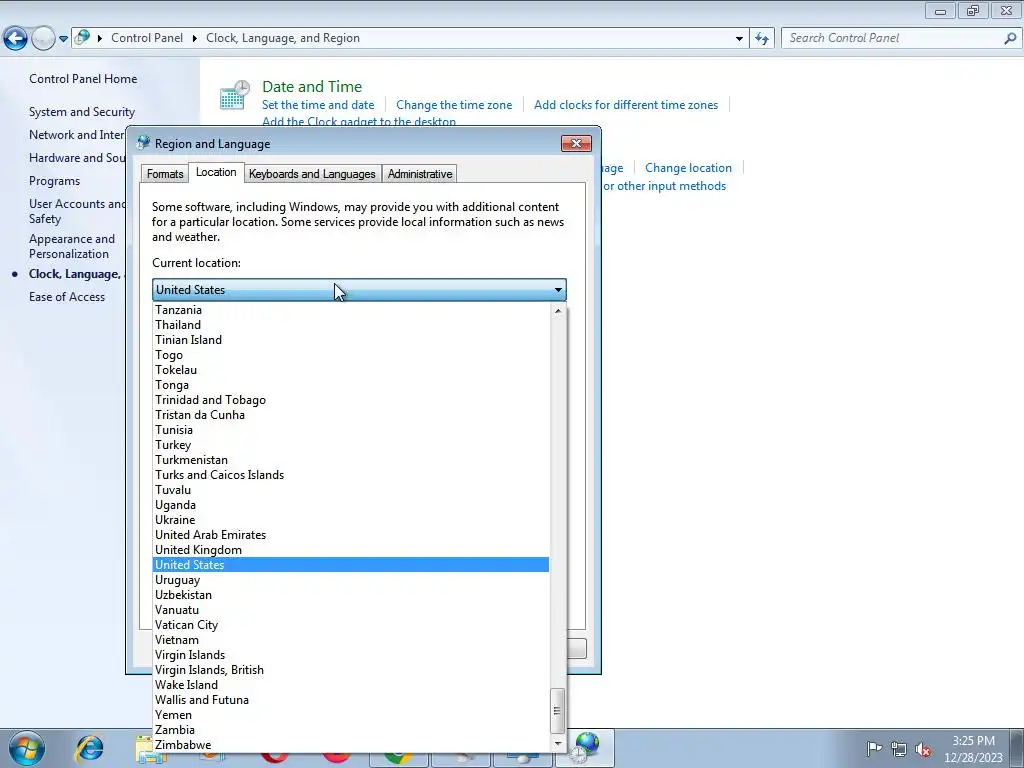The height and width of the screenshot is (768, 1024).
Task: Close the Region and Language dialog
Action: click(x=576, y=144)
